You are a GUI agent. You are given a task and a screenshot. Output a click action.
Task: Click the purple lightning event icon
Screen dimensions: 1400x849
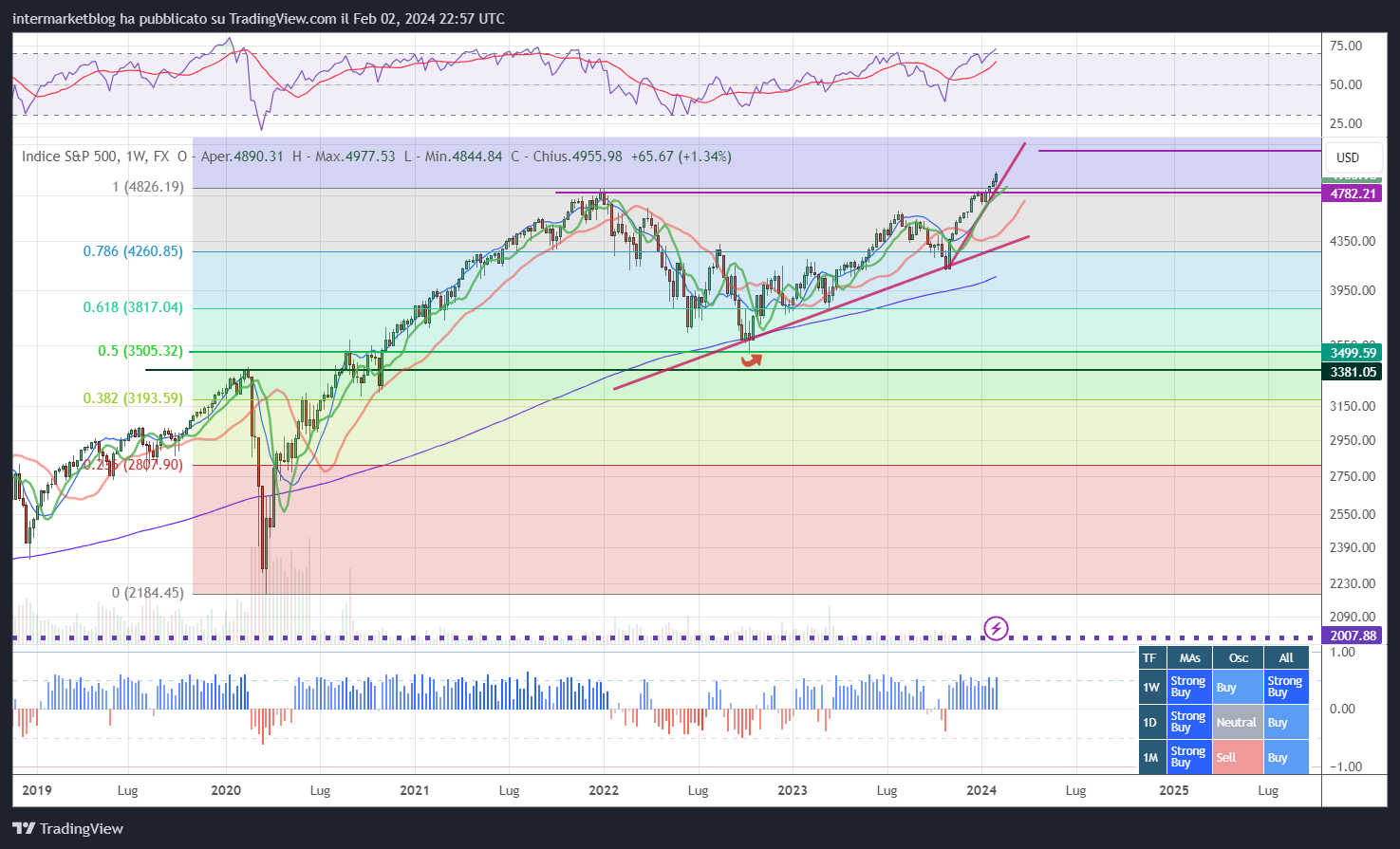pos(996,628)
